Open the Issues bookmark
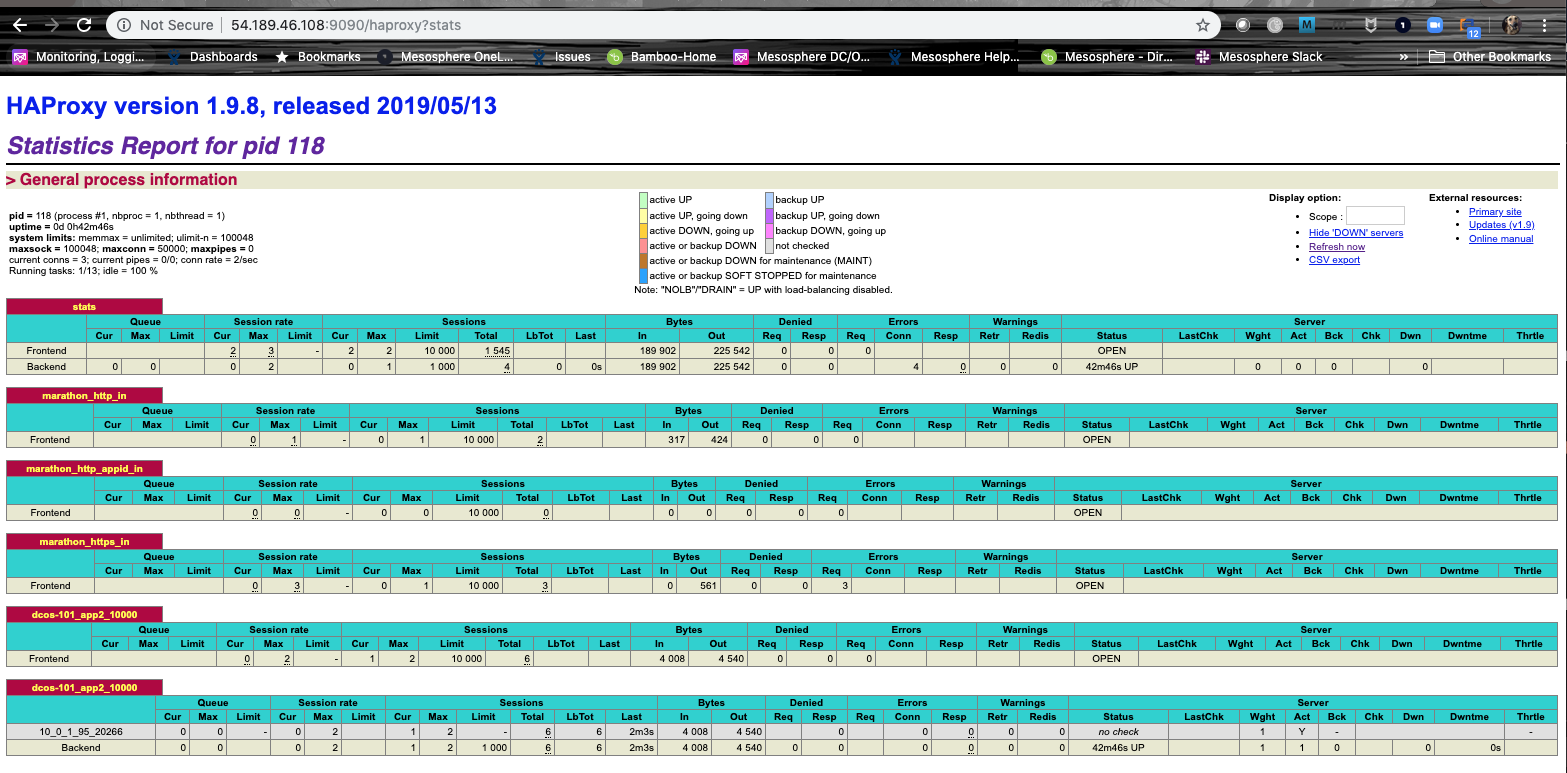This screenshot has width=1567, height=773. [562, 57]
